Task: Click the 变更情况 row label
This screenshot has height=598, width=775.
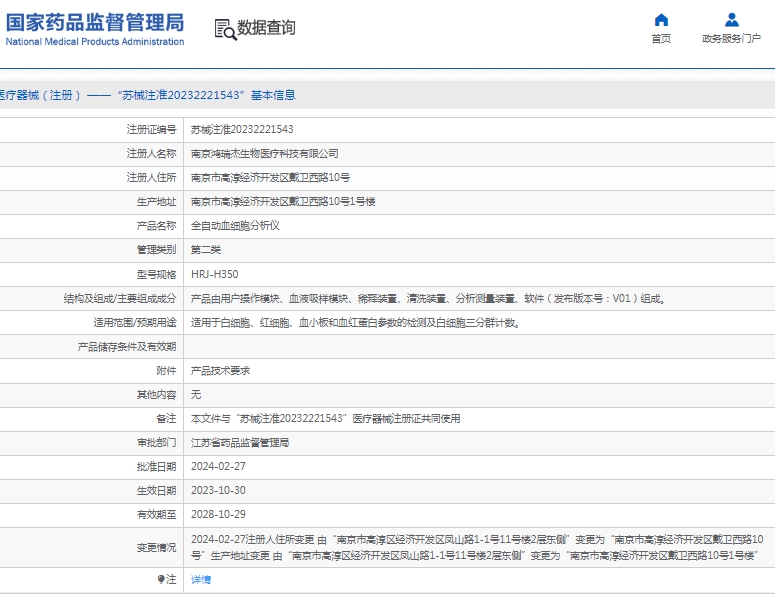Action: 156,548
